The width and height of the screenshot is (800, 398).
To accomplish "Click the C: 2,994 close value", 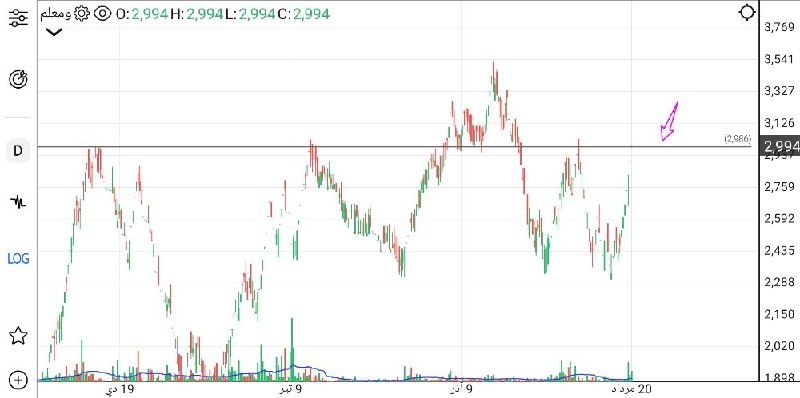I will [304, 14].
